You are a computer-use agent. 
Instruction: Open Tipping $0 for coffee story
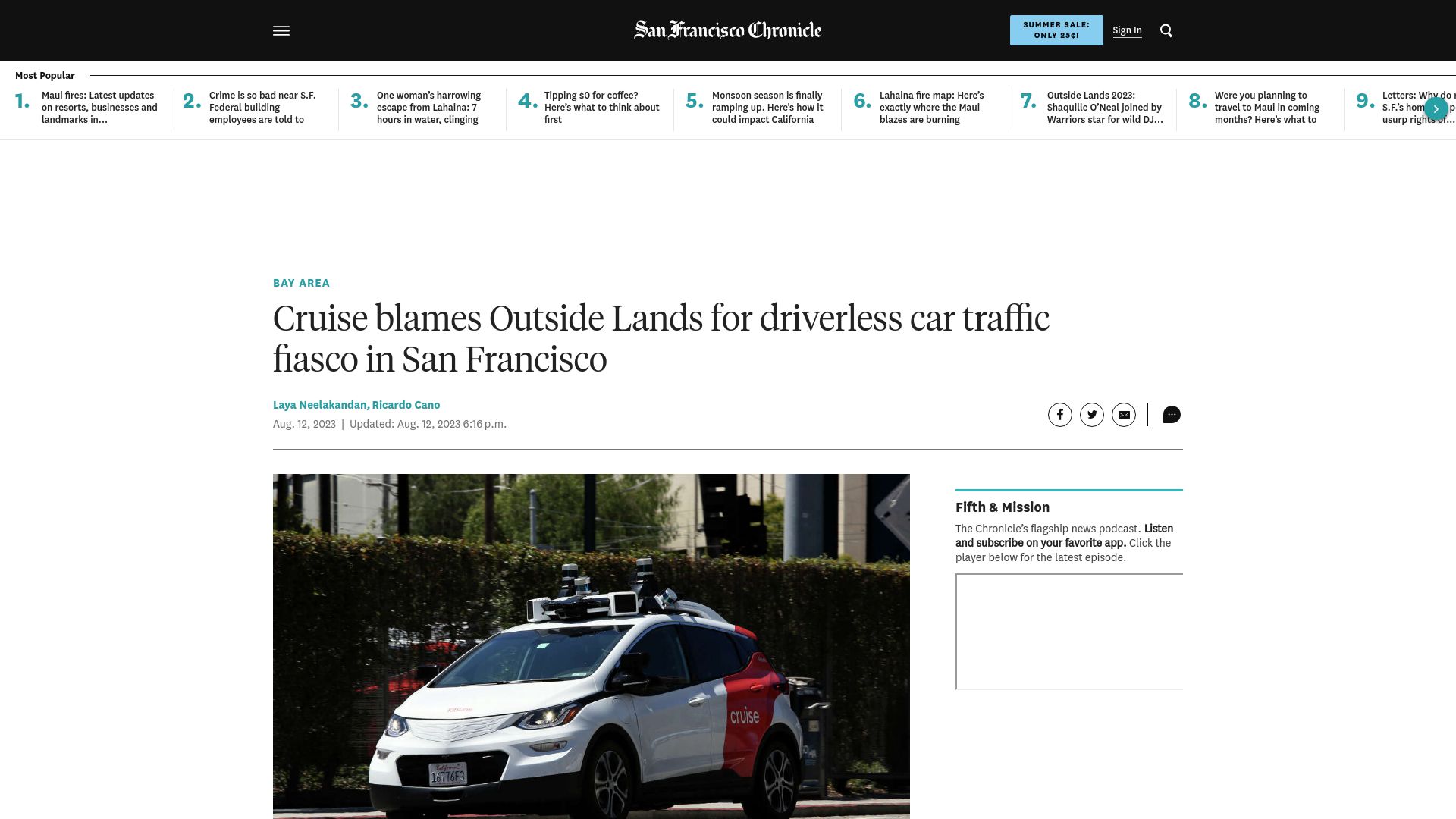(601, 108)
